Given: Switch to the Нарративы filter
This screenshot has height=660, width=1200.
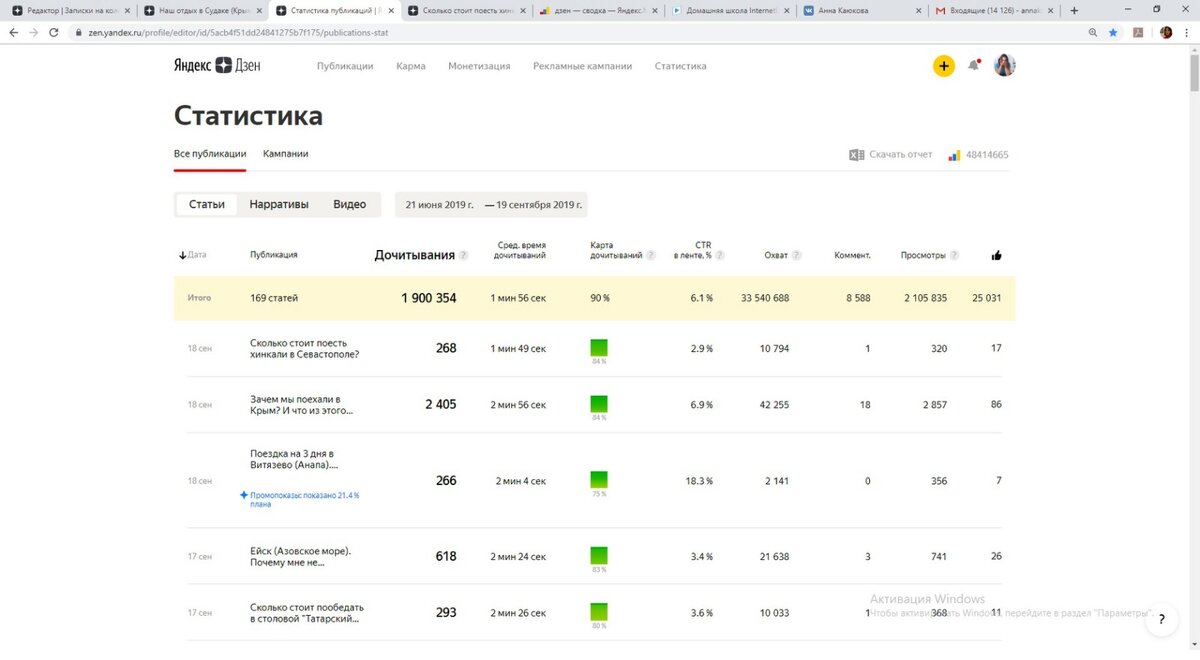Looking at the screenshot, I should (x=279, y=203).
